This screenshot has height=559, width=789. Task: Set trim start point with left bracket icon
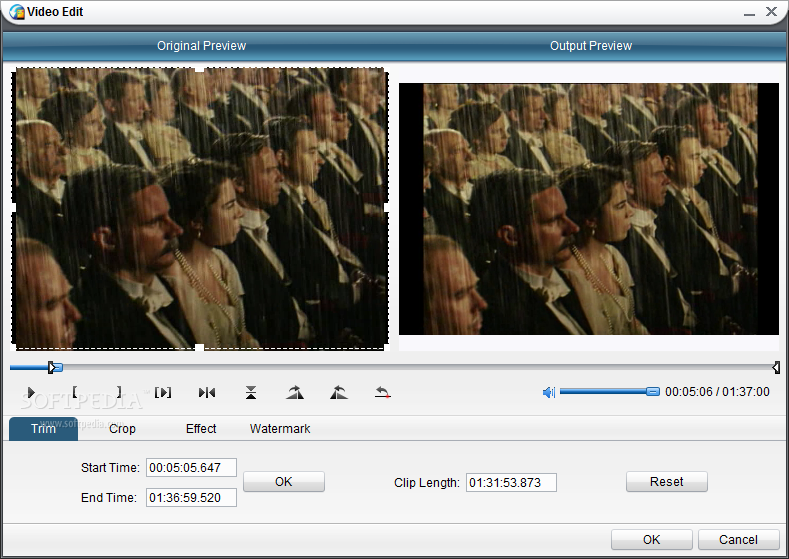75,392
